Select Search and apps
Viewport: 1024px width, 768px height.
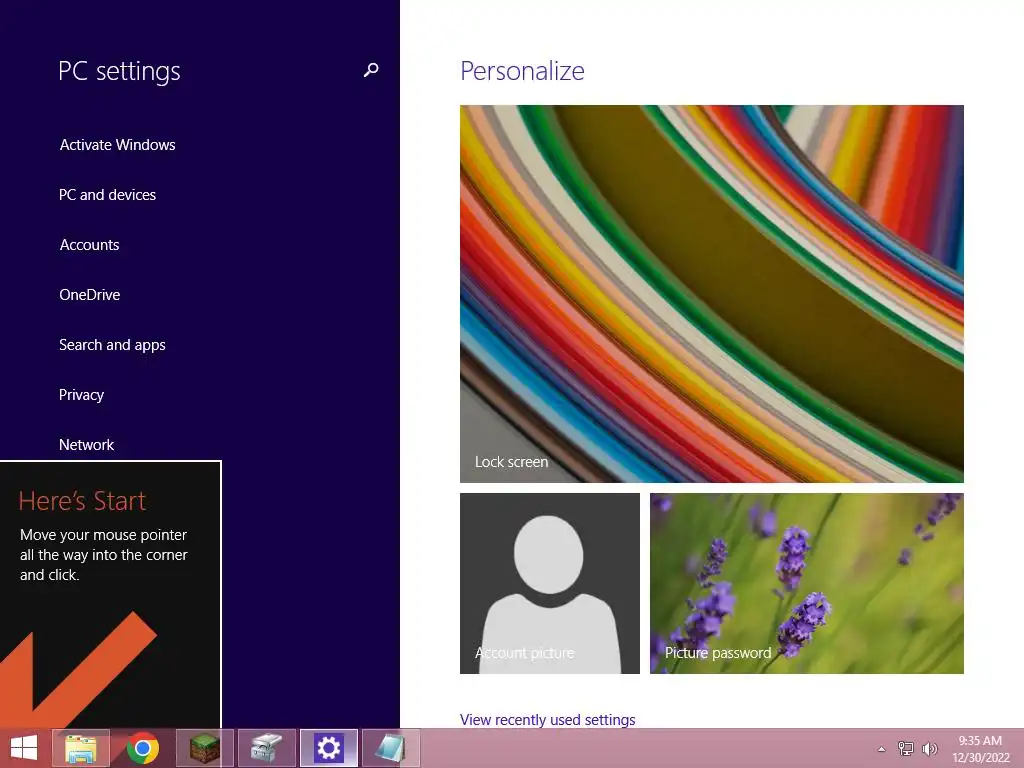(112, 345)
